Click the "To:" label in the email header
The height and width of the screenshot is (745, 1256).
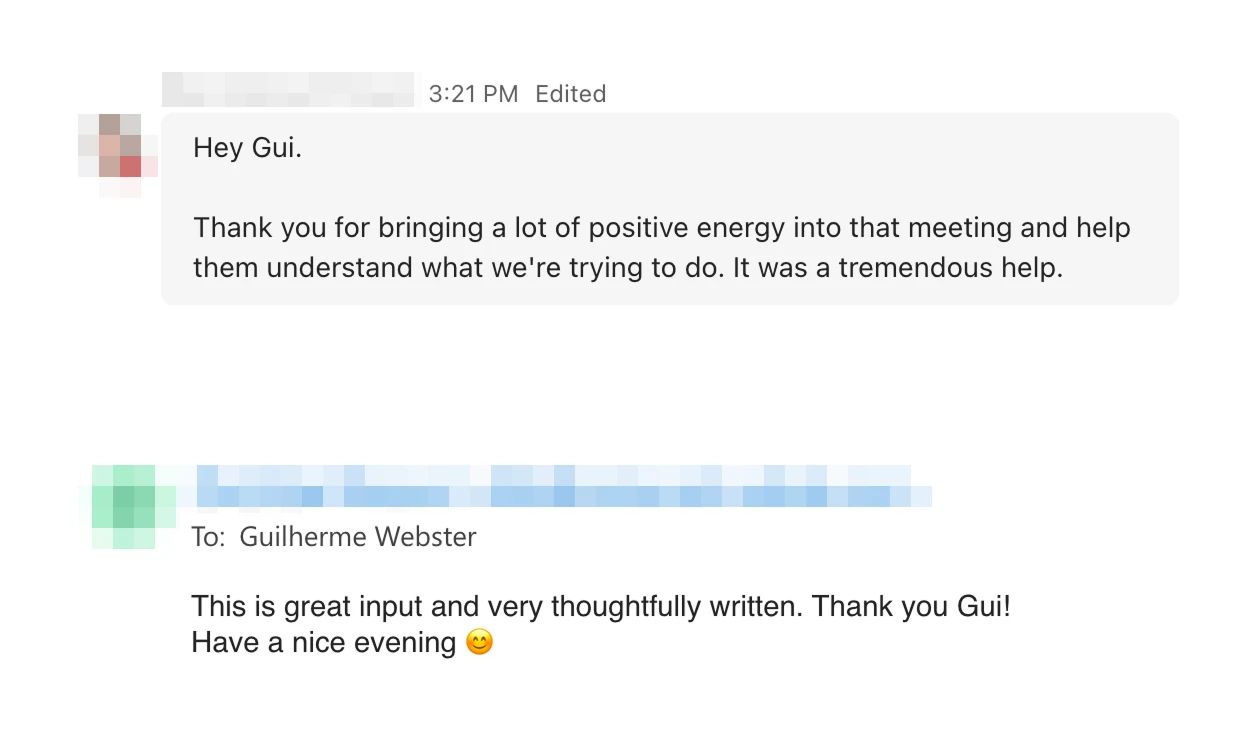pyautogui.click(x=208, y=537)
